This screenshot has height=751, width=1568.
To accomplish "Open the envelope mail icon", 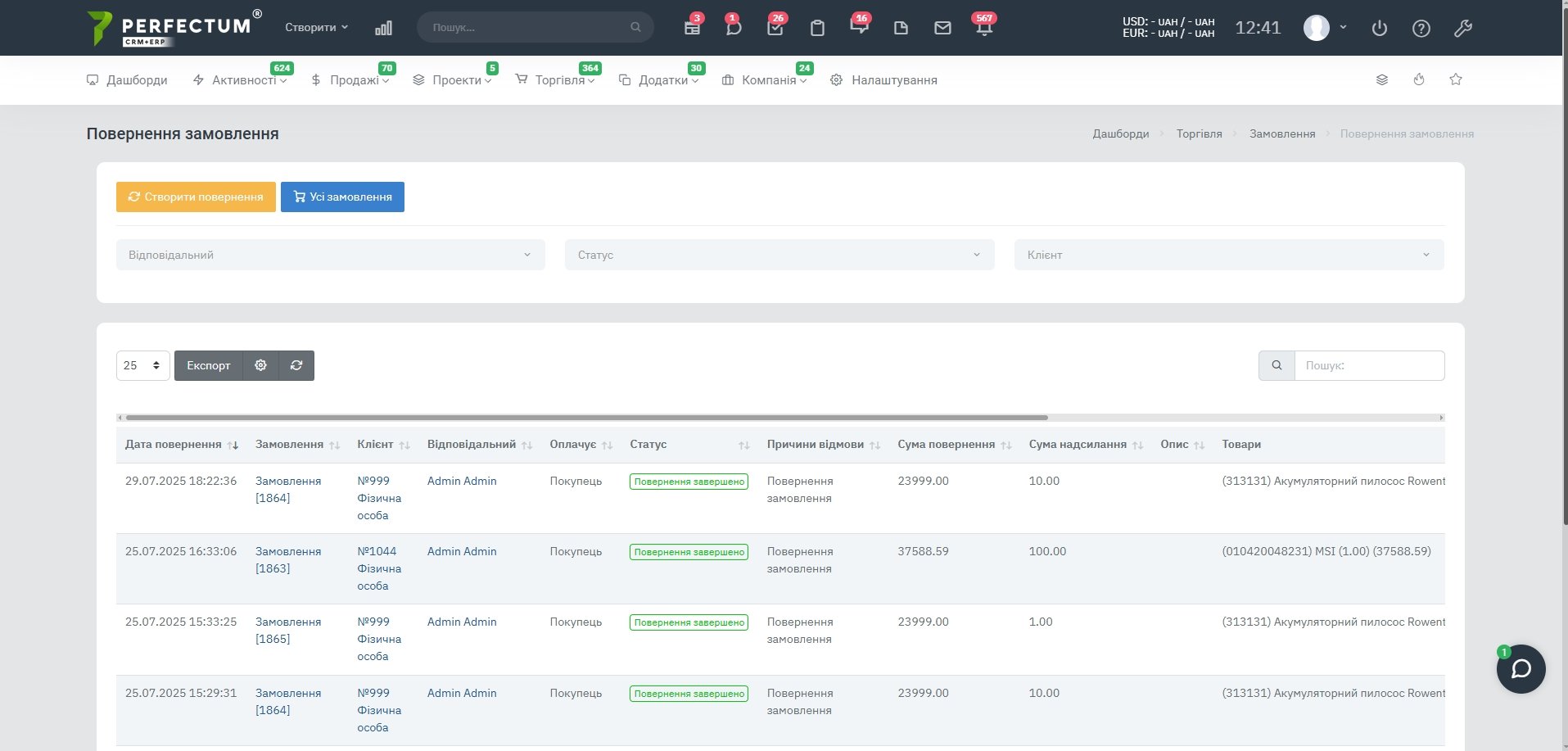I will (x=942, y=28).
